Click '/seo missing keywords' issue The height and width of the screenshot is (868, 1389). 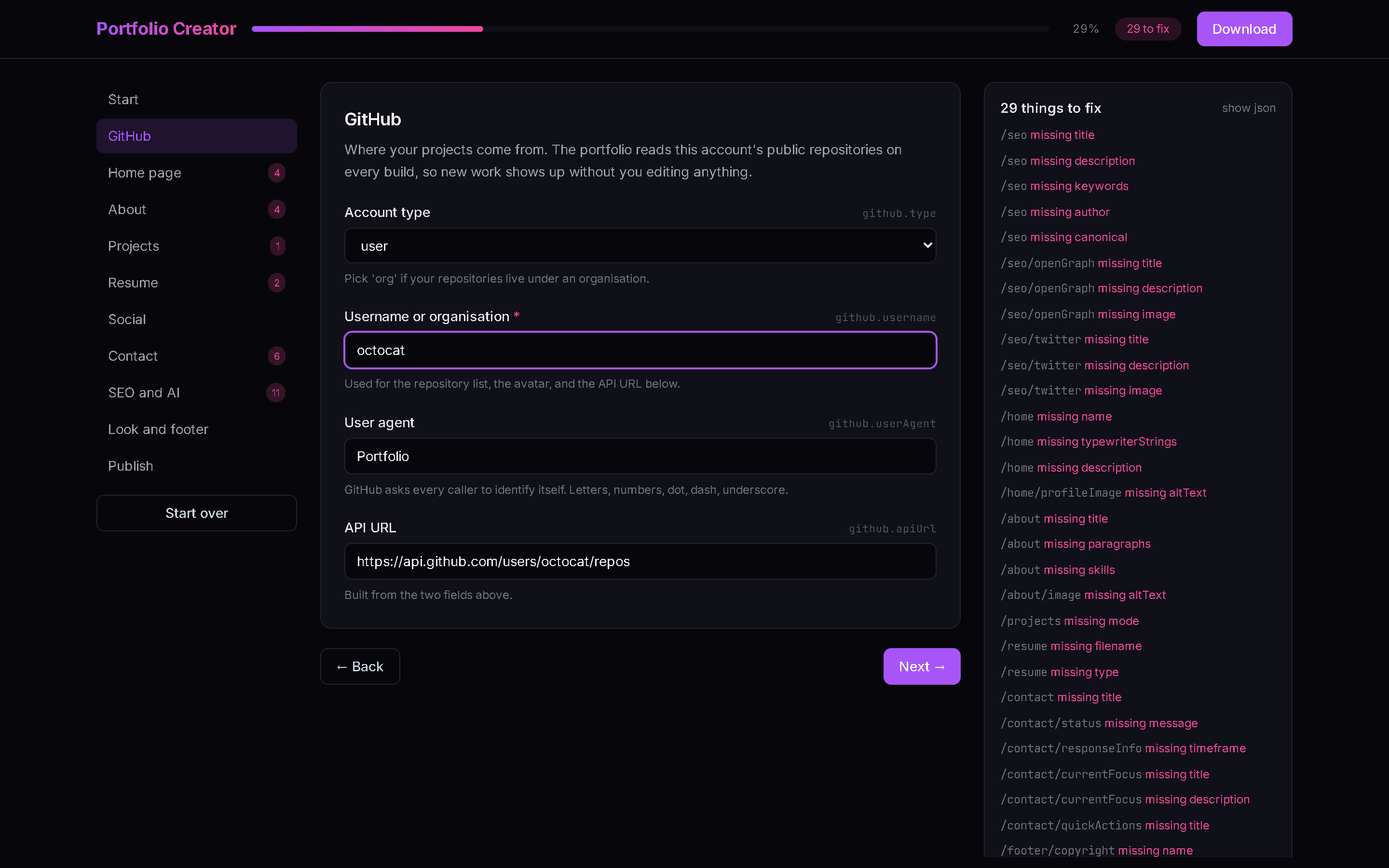coord(1065,186)
